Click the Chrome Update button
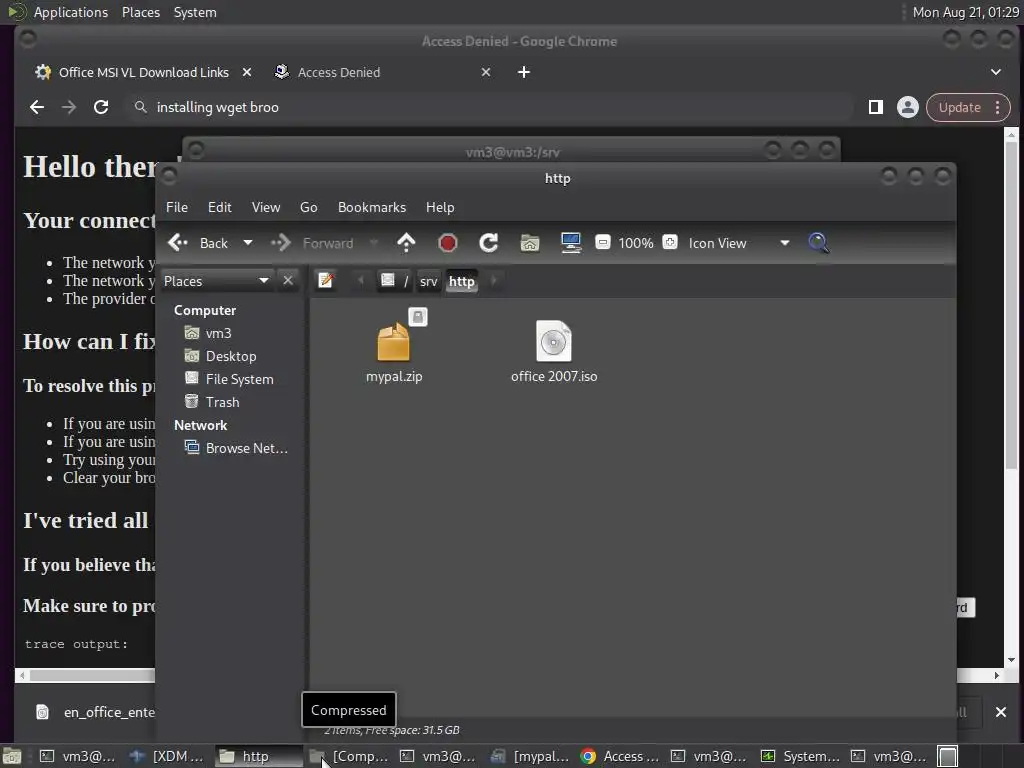This screenshot has height=768, width=1024. pyautogui.click(x=968, y=107)
